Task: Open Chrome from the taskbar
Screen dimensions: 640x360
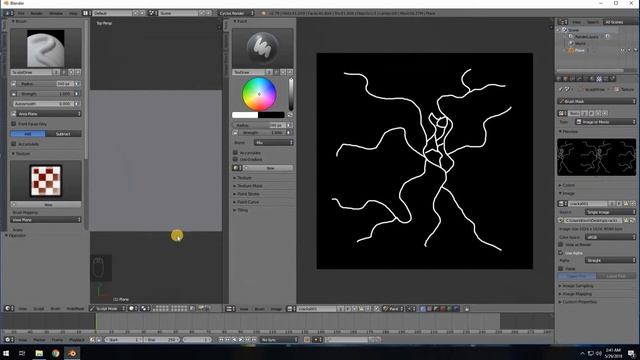Action: [x=56, y=353]
